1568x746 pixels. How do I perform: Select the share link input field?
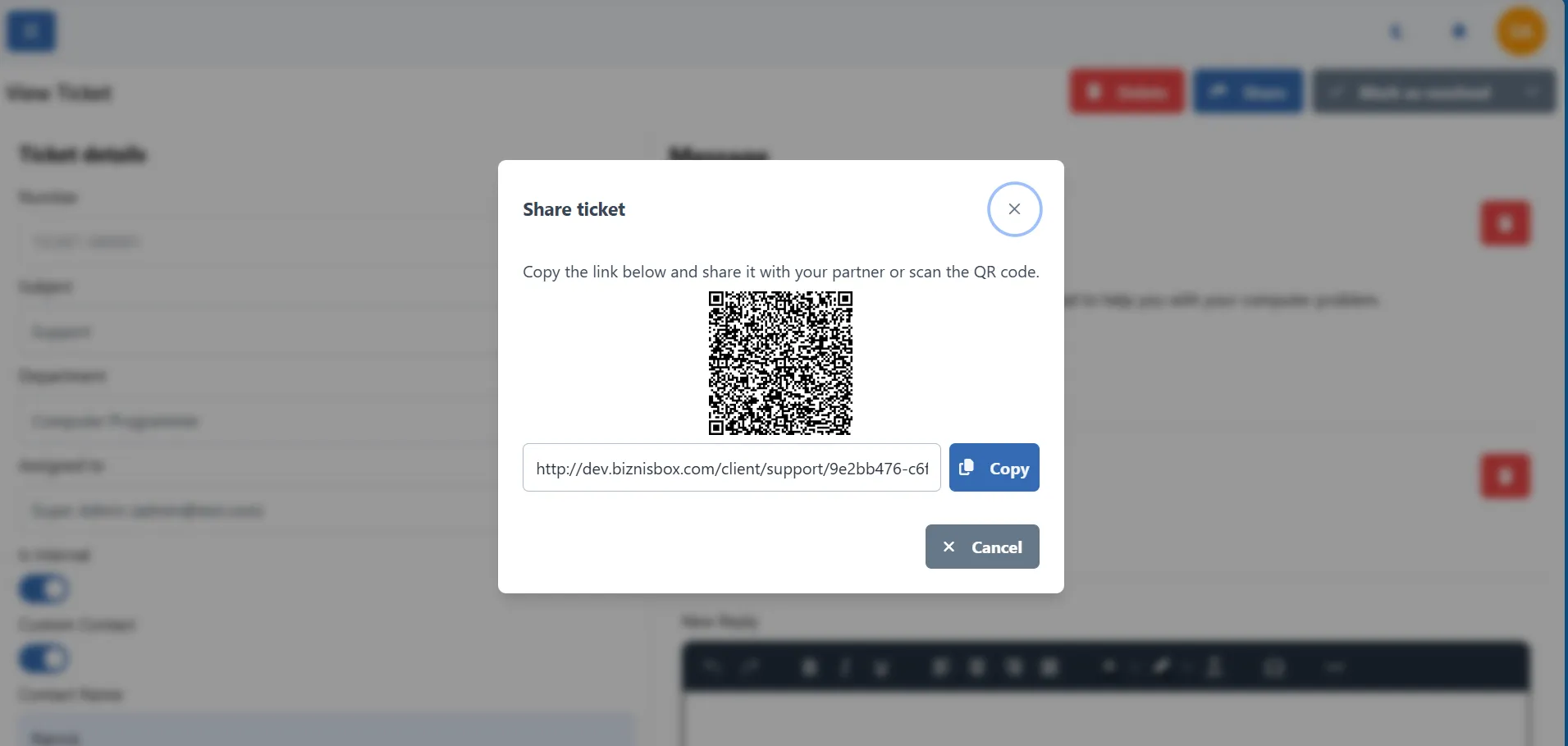[x=731, y=467]
